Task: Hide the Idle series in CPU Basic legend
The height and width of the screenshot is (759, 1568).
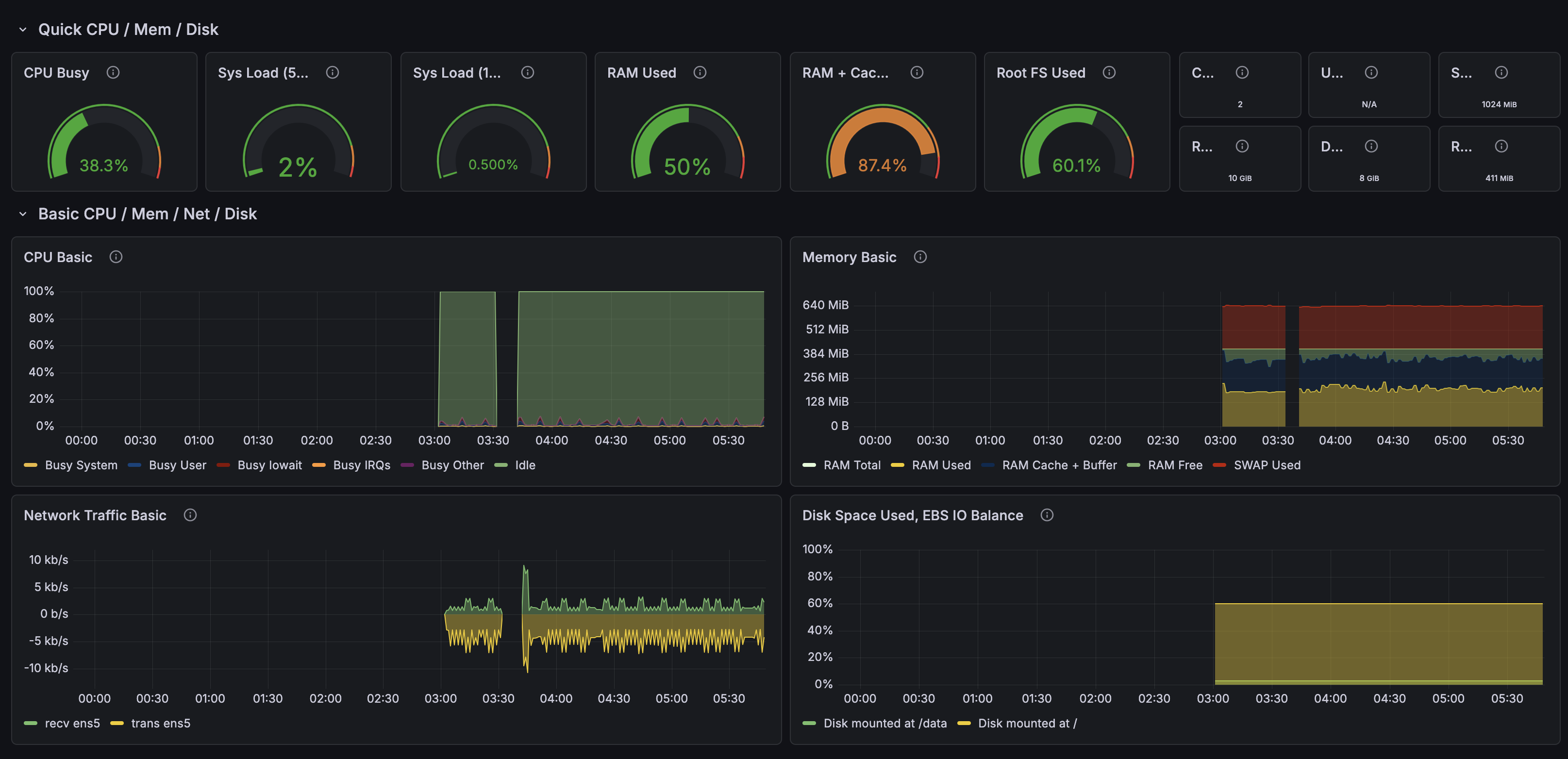Action: [524, 464]
